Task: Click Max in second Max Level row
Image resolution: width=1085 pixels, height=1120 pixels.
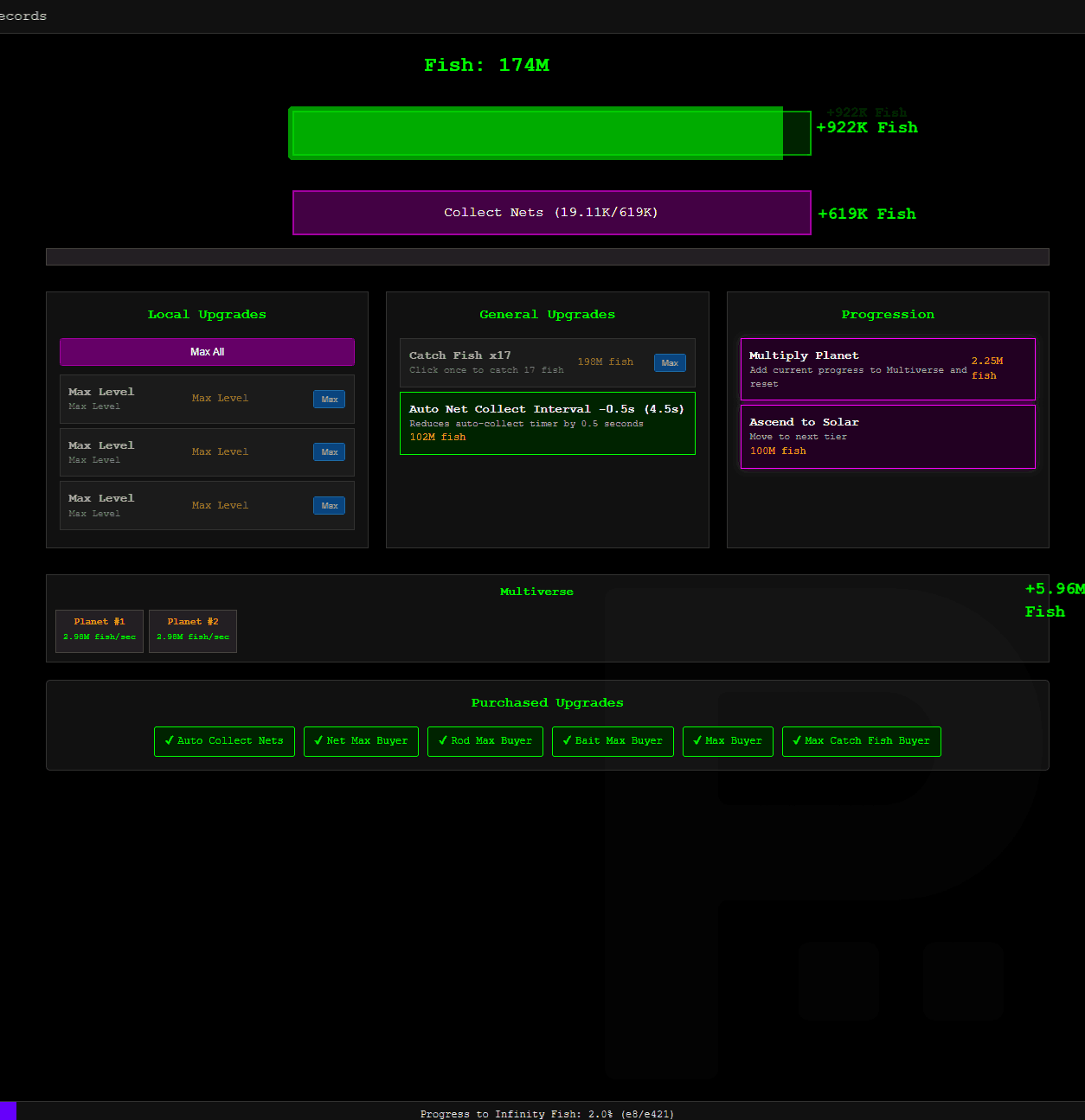Action: click(329, 452)
